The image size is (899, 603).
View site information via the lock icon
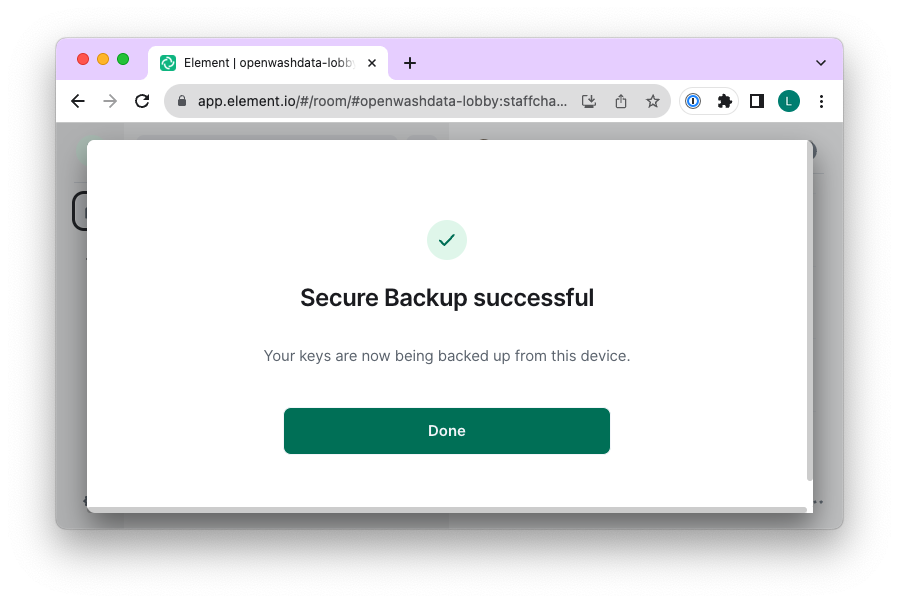pyautogui.click(x=182, y=101)
